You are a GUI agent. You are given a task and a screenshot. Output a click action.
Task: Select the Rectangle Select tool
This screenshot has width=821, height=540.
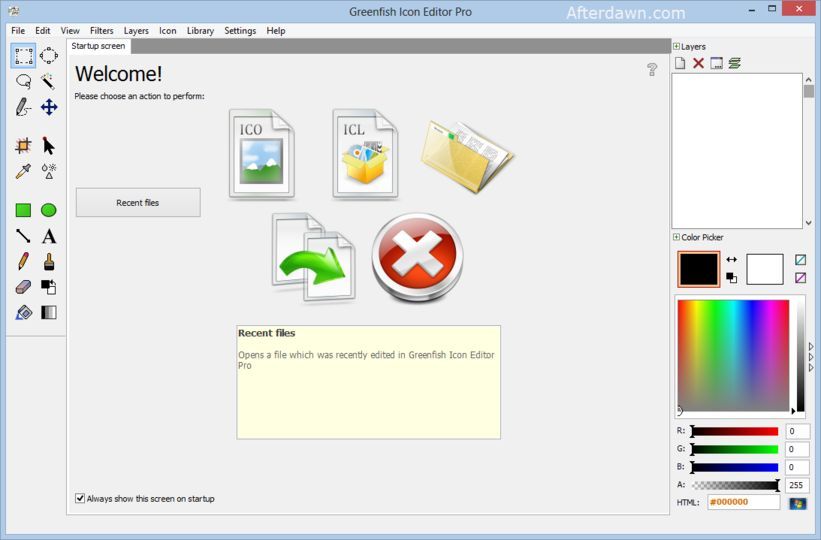click(x=24, y=56)
